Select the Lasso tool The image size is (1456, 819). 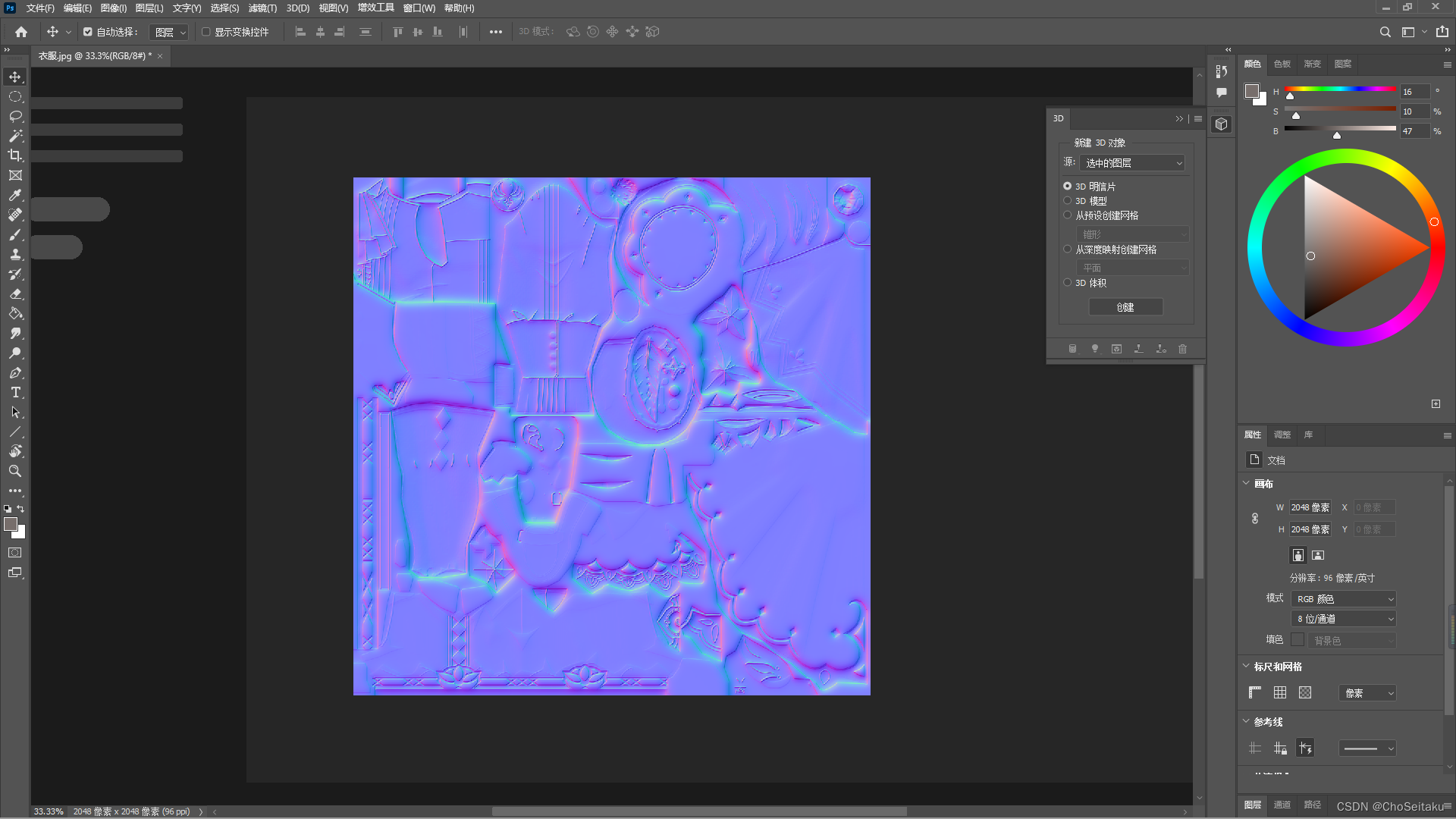pyautogui.click(x=15, y=116)
